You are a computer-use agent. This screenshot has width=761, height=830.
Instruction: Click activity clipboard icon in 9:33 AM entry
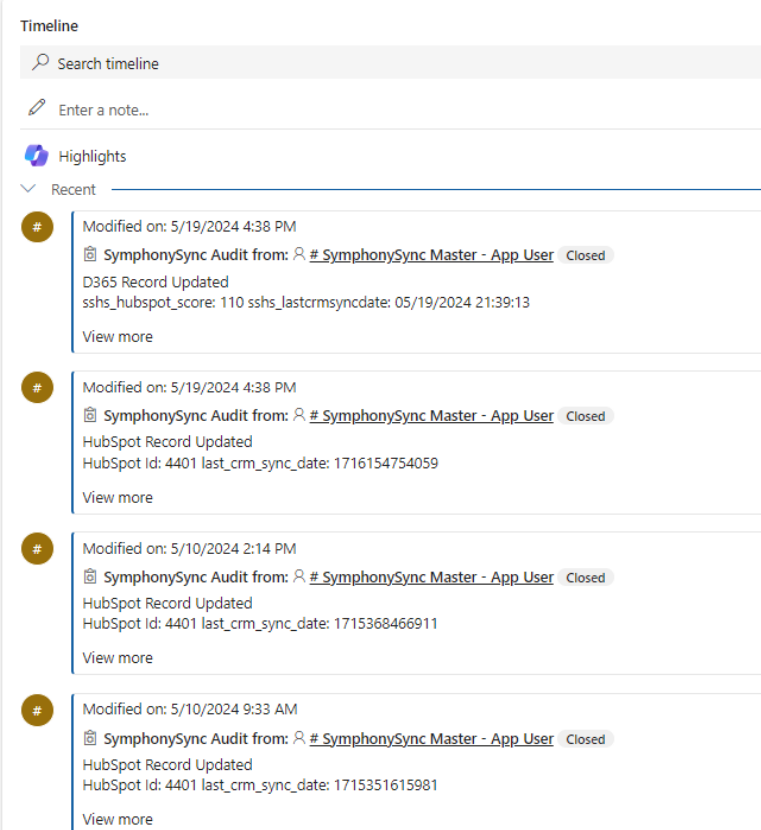point(90,737)
